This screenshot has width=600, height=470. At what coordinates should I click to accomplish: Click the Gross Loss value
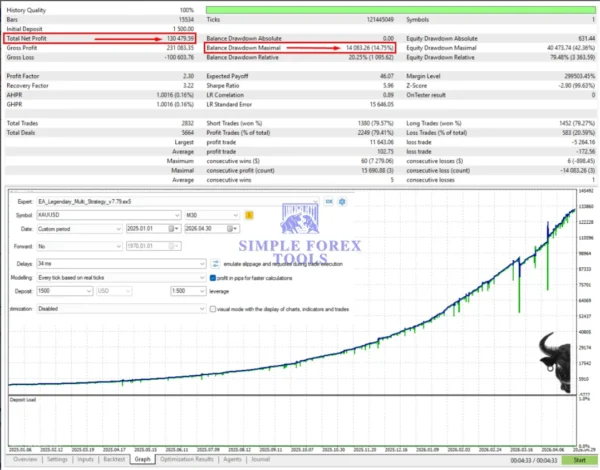[x=179, y=57]
